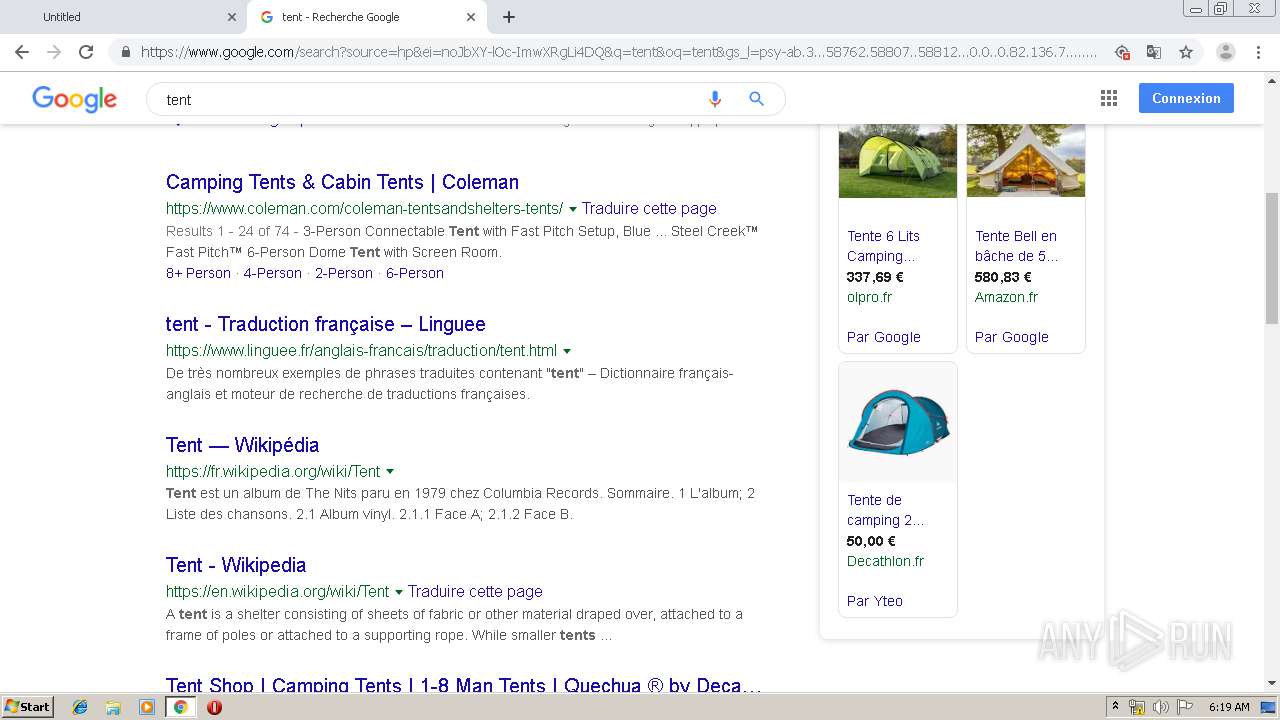Open Tent — Wikipédia result

pos(242,445)
